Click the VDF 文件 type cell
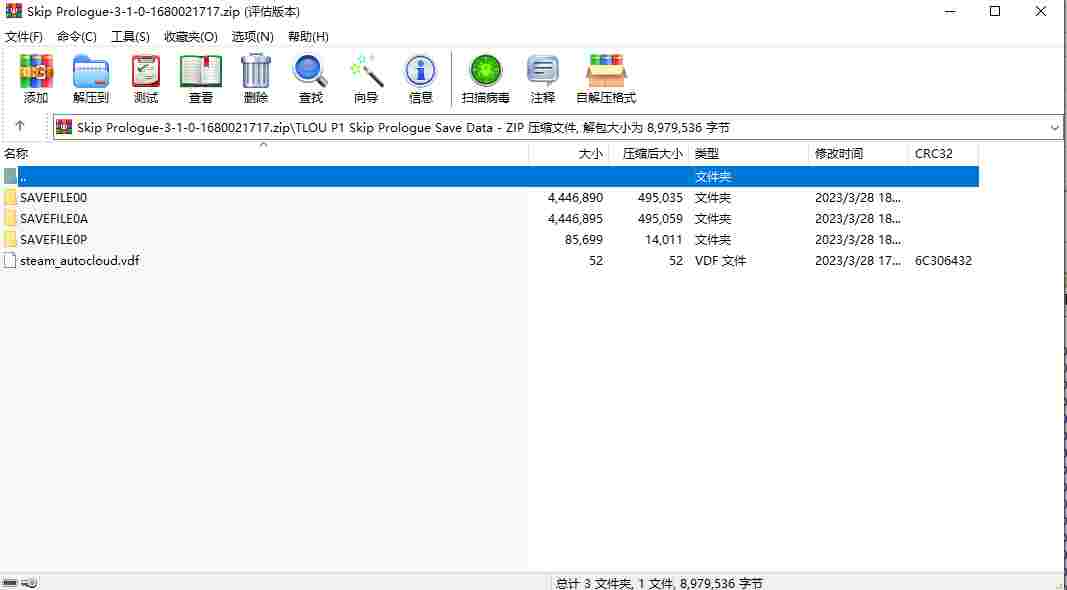 tap(721, 261)
